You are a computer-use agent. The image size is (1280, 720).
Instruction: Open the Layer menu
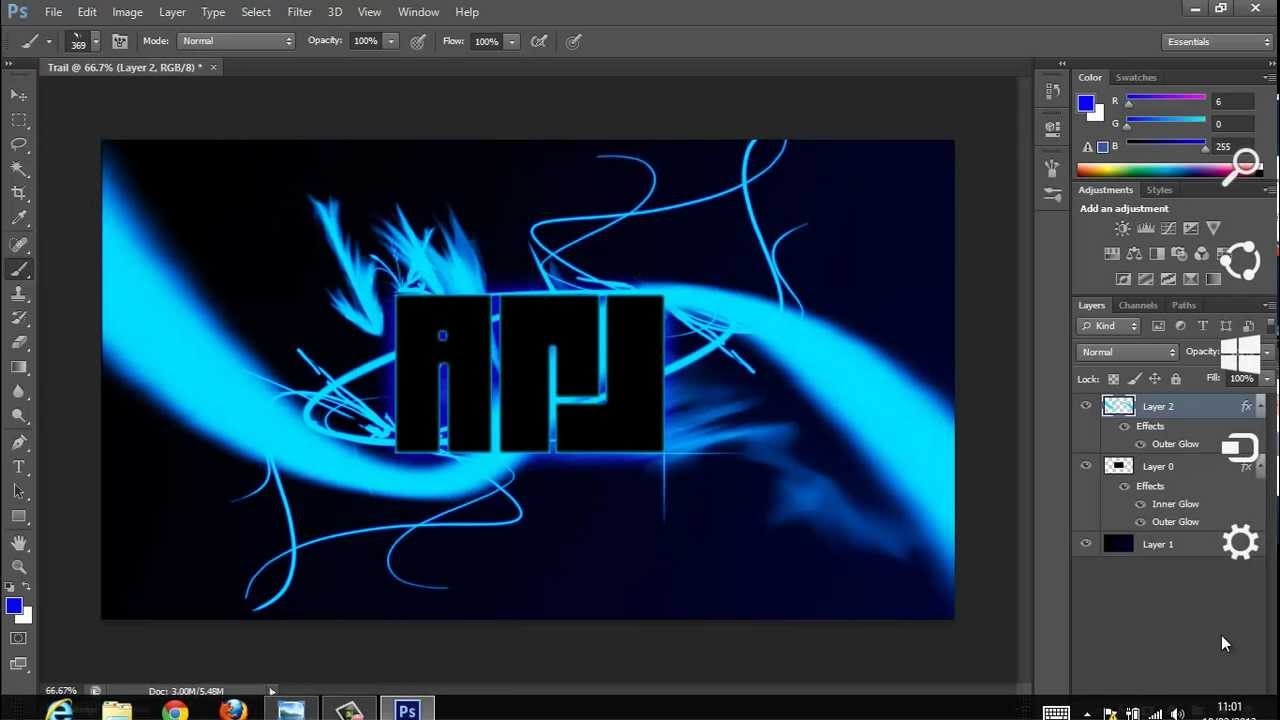click(172, 12)
